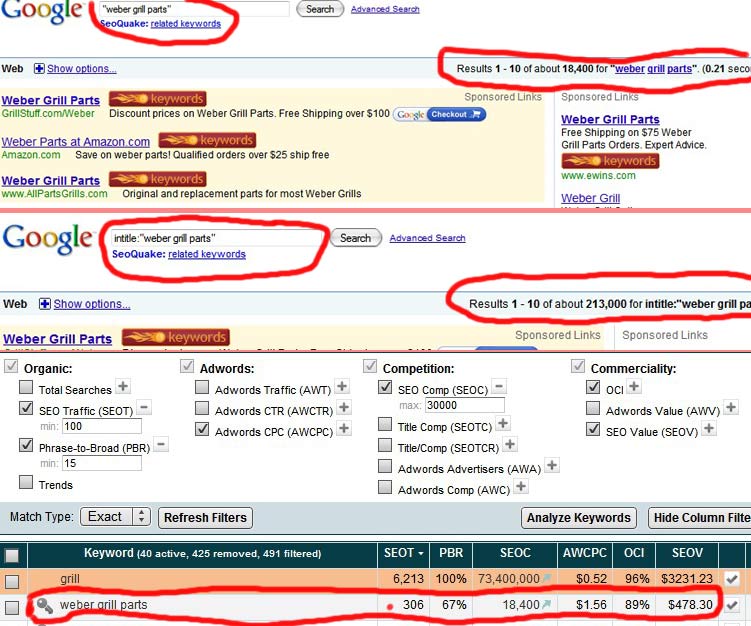Uncheck the OCI checkbox

tap(593, 387)
